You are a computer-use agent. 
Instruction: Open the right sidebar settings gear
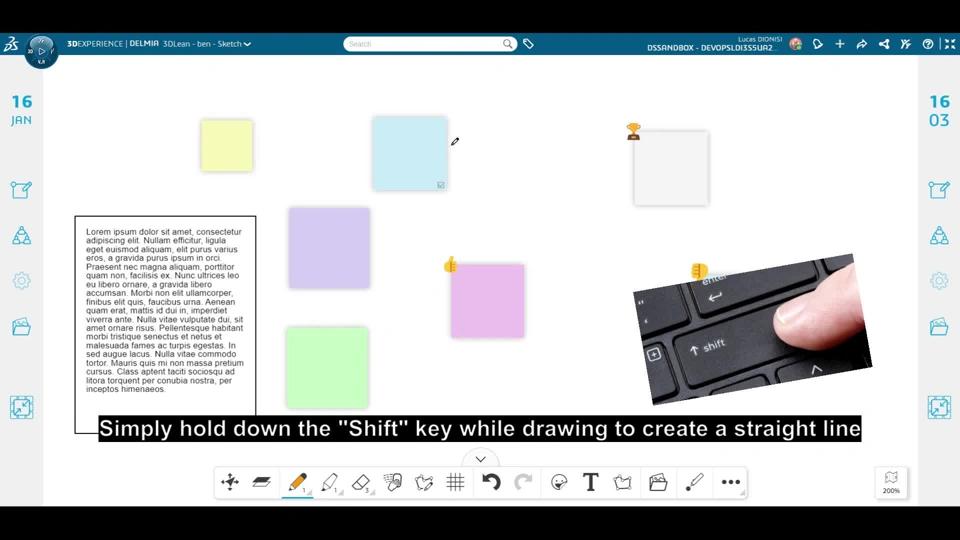pos(938,281)
